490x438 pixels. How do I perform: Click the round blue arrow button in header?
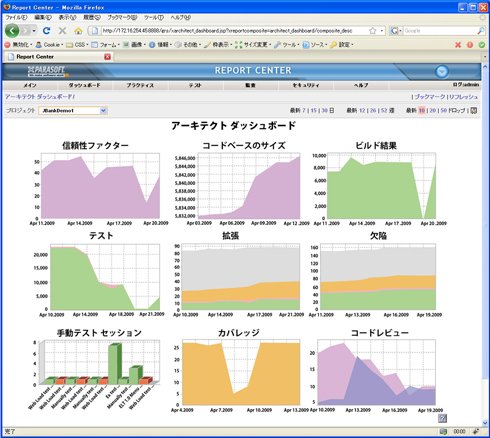pyautogui.click(x=442, y=71)
